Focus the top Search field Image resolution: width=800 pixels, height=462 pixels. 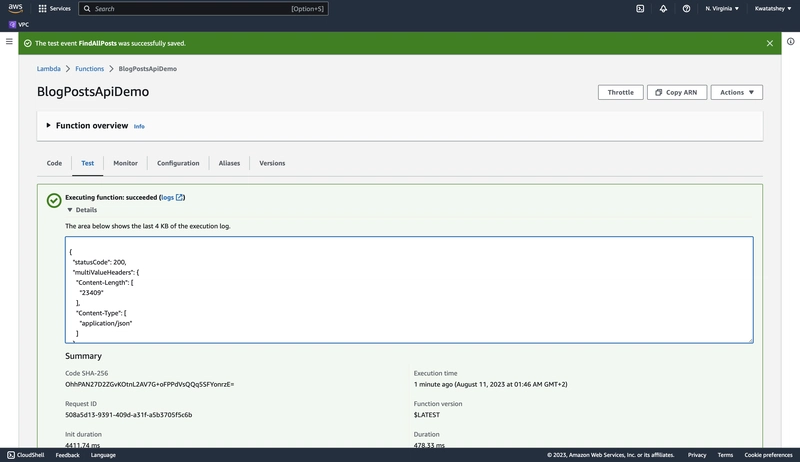coord(203,8)
